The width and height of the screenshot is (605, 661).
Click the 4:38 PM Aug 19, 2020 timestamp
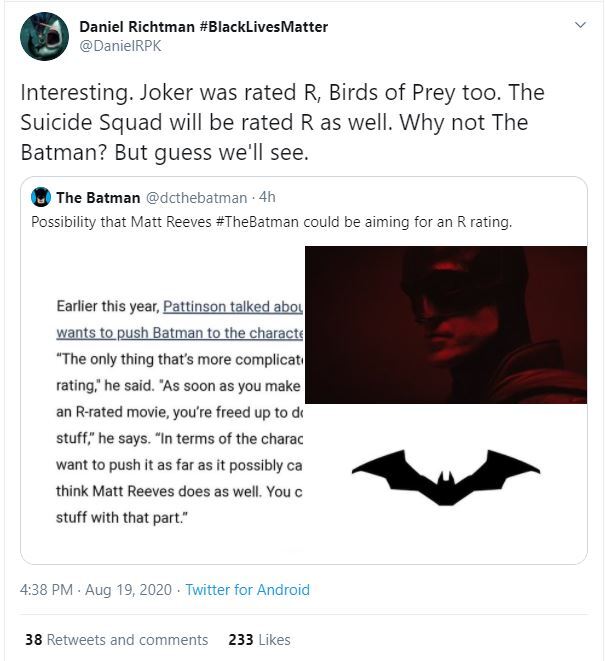tap(96, 590)
